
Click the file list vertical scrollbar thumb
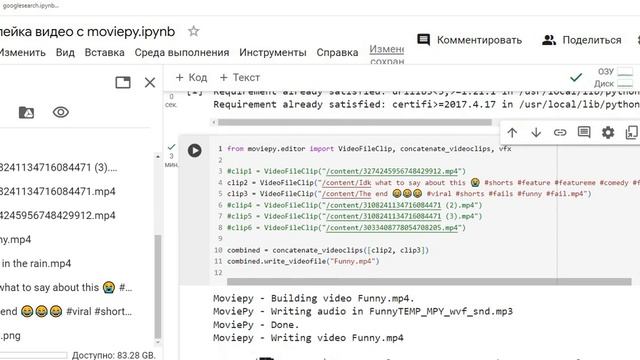(x=158, y=287)
